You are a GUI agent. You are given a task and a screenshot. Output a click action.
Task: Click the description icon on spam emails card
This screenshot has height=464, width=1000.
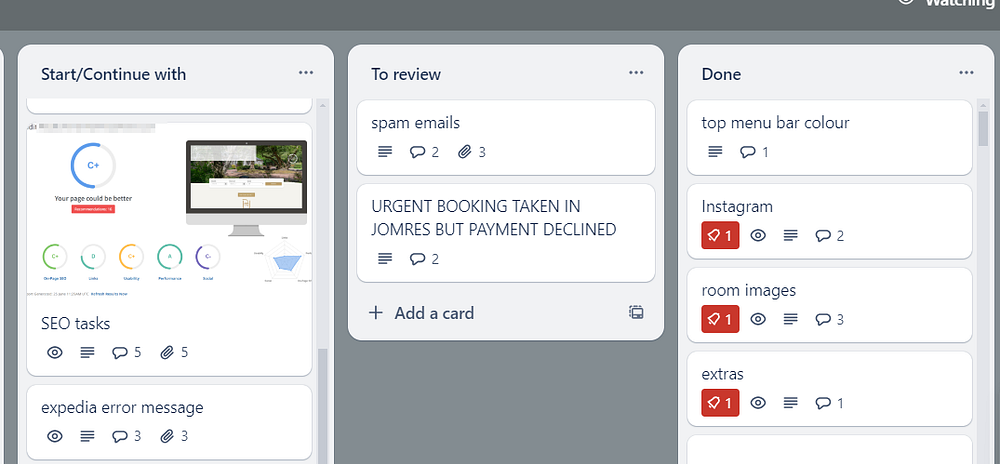pos(385,152)
